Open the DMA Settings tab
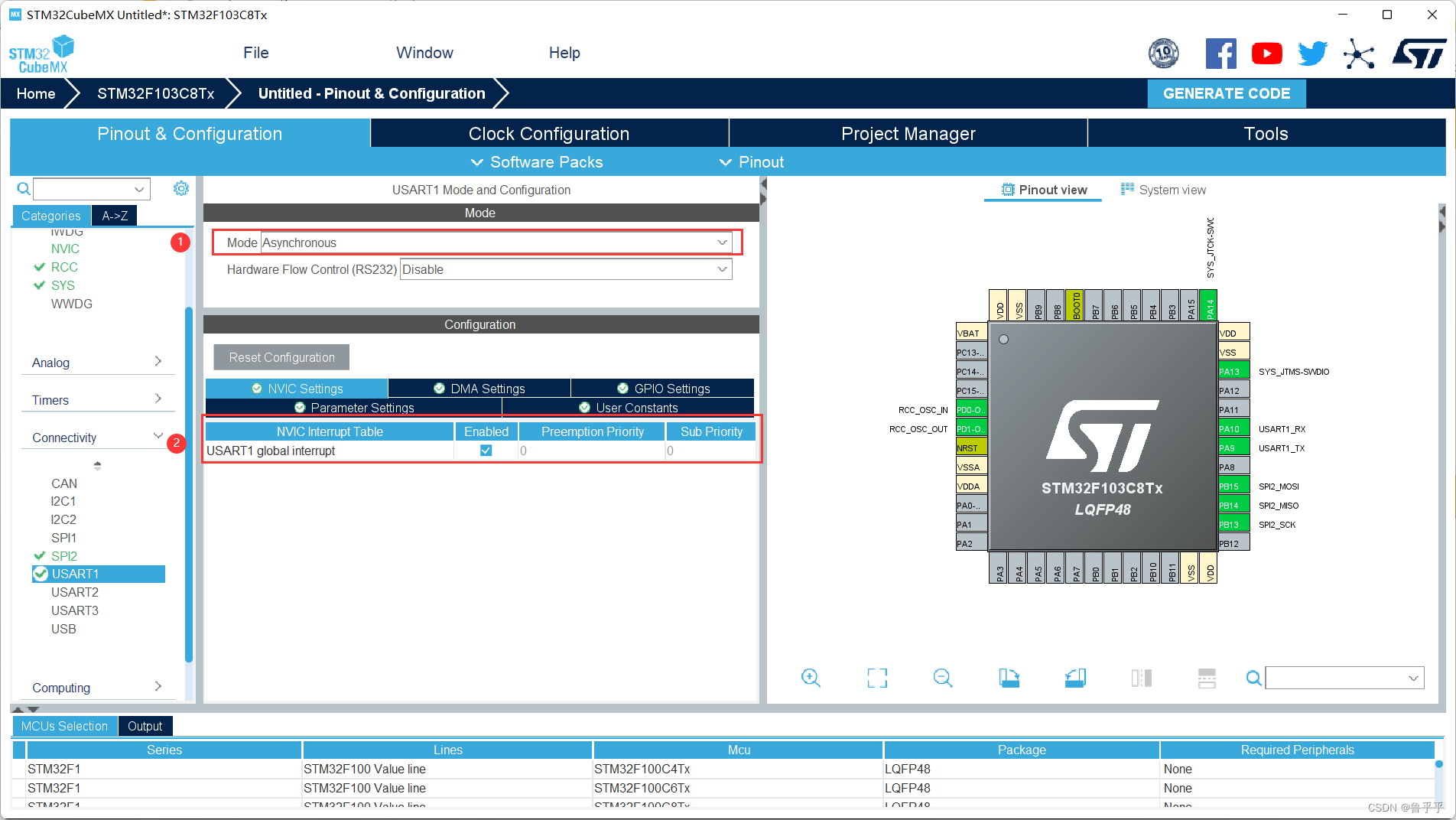The height and width of the screenshot is (820, 1456). pyautogui.click(x=479, y=389)
